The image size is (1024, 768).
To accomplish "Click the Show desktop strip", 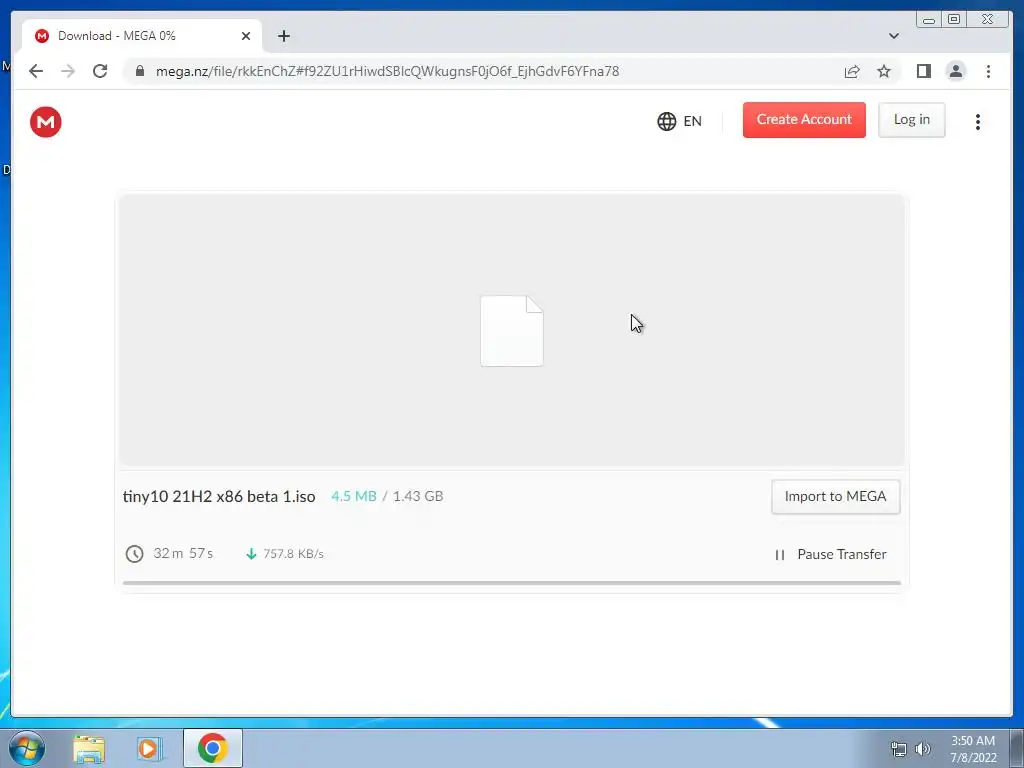I will pyautogui.click(x=1017, y=748).
